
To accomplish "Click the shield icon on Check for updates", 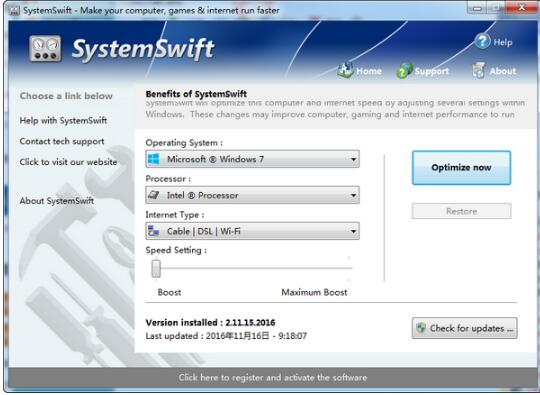I will (421, 328).
